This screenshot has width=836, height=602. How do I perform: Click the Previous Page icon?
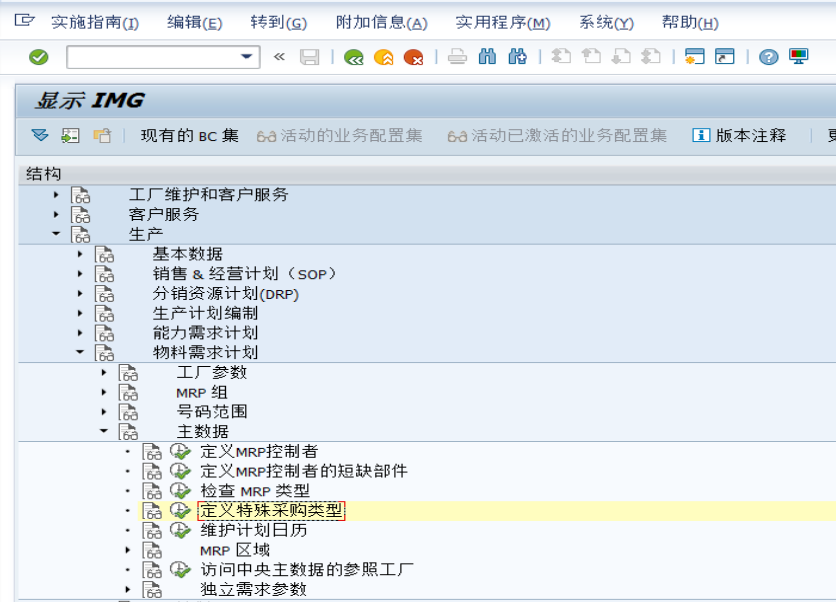(x=591, y=57)
